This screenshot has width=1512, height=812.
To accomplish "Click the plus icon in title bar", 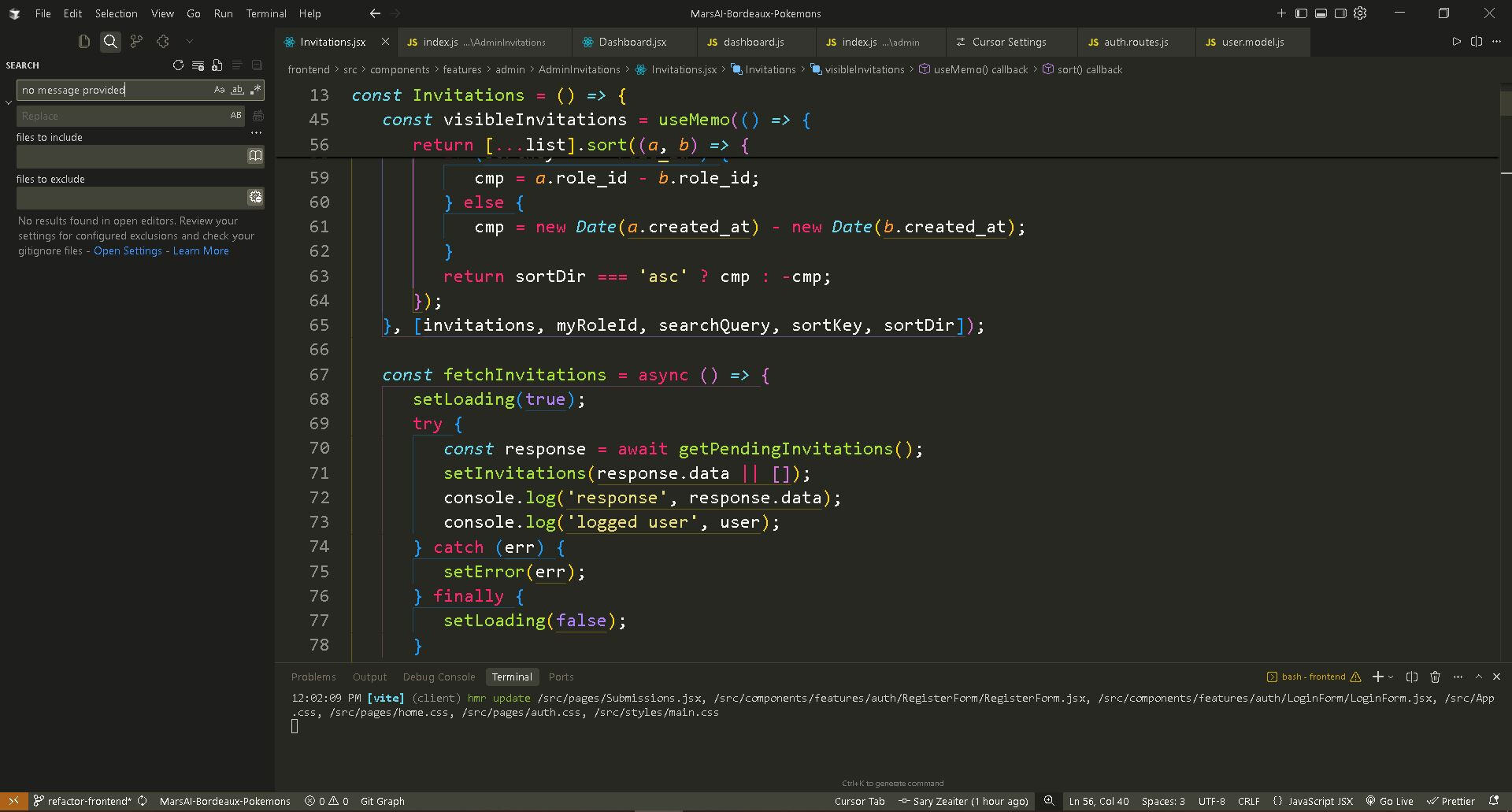I will [1281, 13].
